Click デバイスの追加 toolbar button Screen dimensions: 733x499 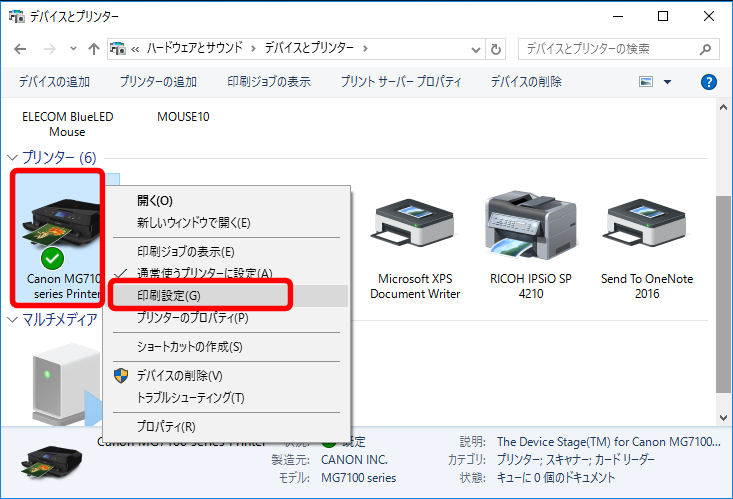(54, 82)
